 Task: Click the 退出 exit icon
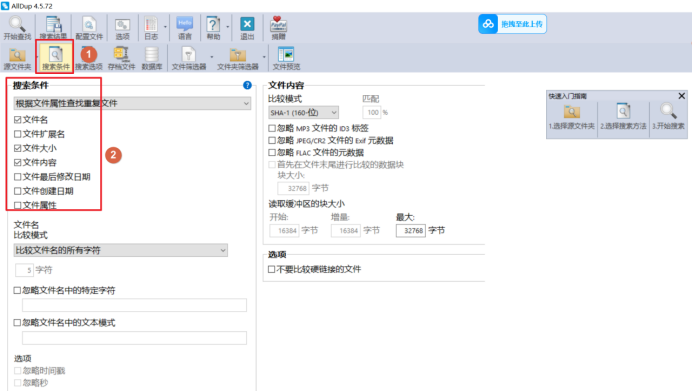tap(247, 27)
